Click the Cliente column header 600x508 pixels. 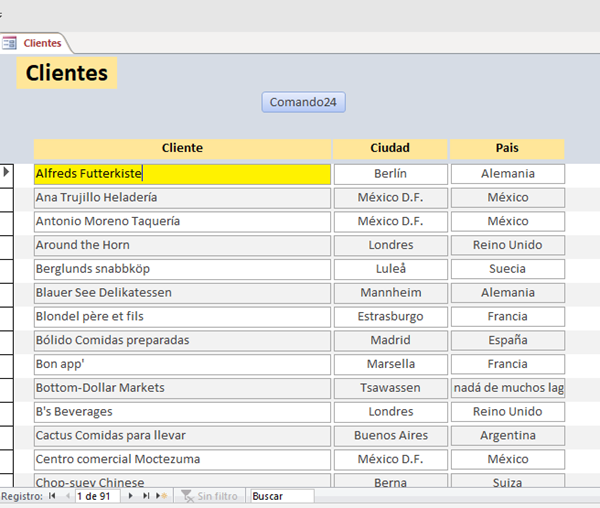[182, 148]
